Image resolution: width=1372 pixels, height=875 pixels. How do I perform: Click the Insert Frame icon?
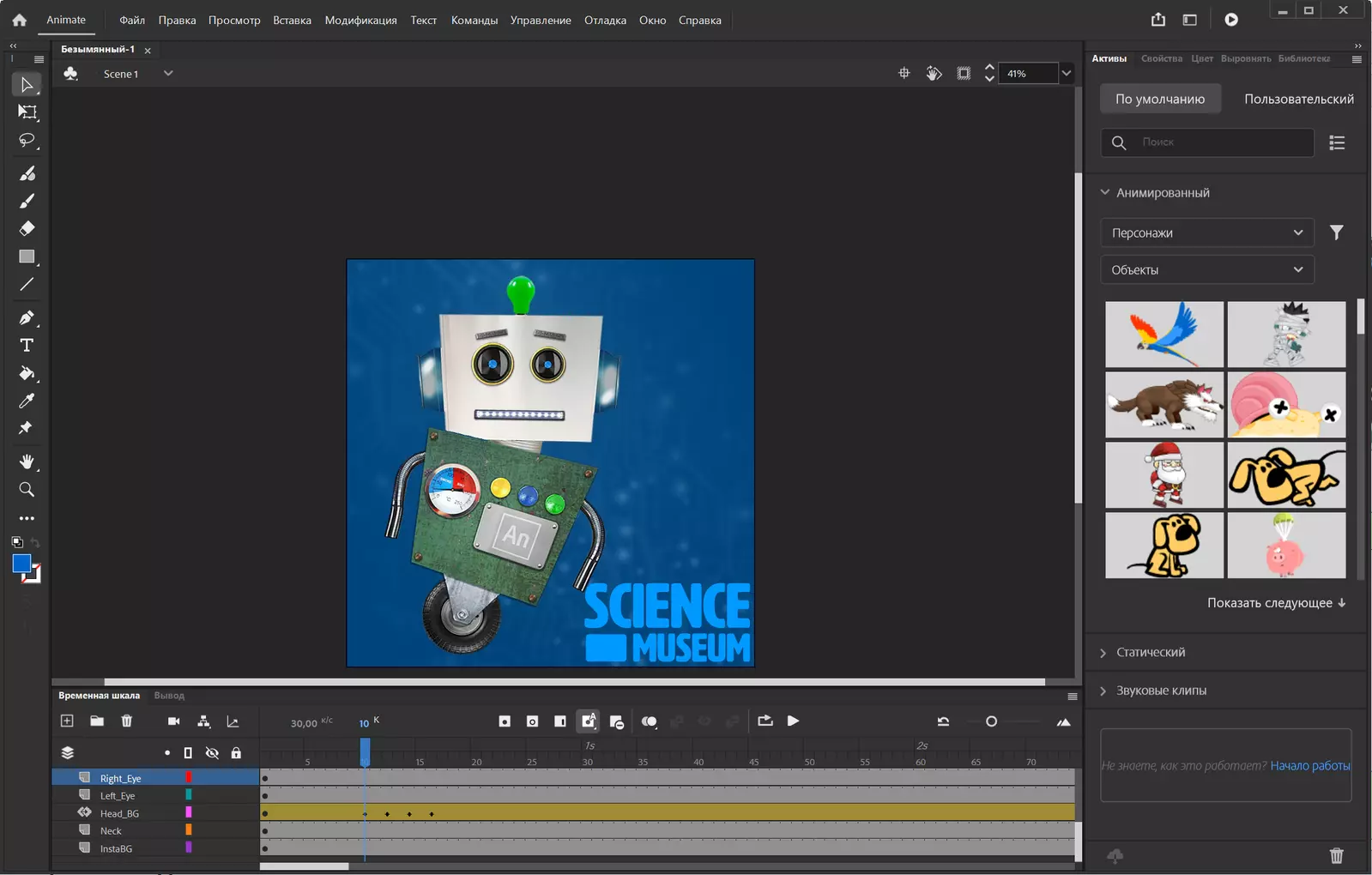click(560, 721)
